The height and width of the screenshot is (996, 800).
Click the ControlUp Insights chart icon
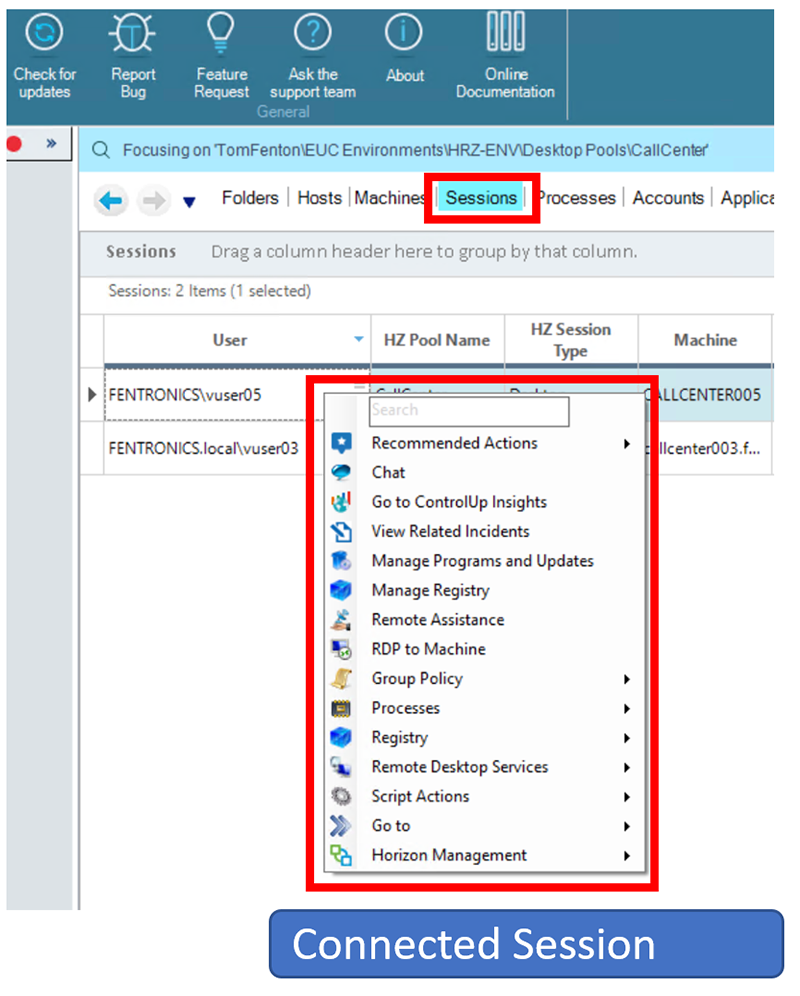click(x=341, y=502)
